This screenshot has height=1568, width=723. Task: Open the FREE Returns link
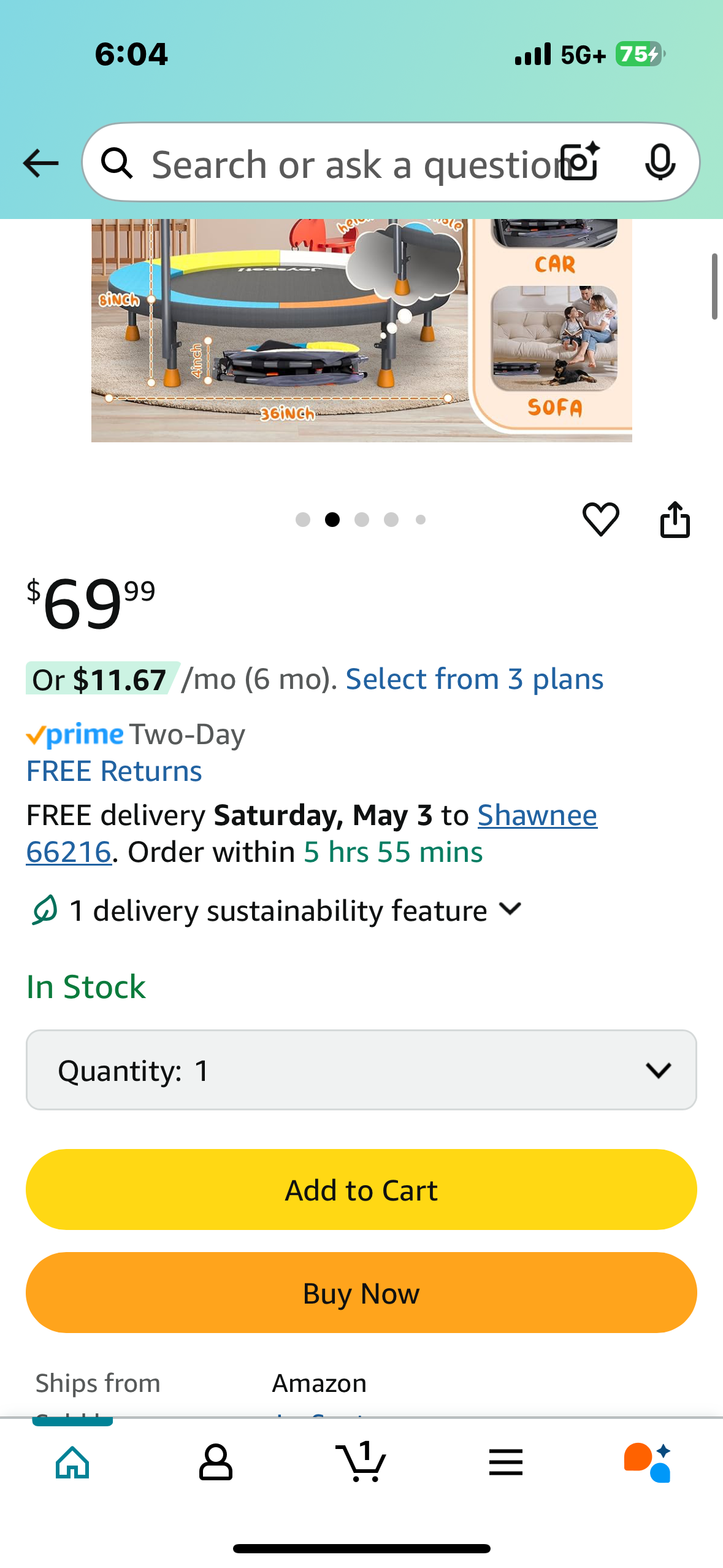tap(114, 771)
